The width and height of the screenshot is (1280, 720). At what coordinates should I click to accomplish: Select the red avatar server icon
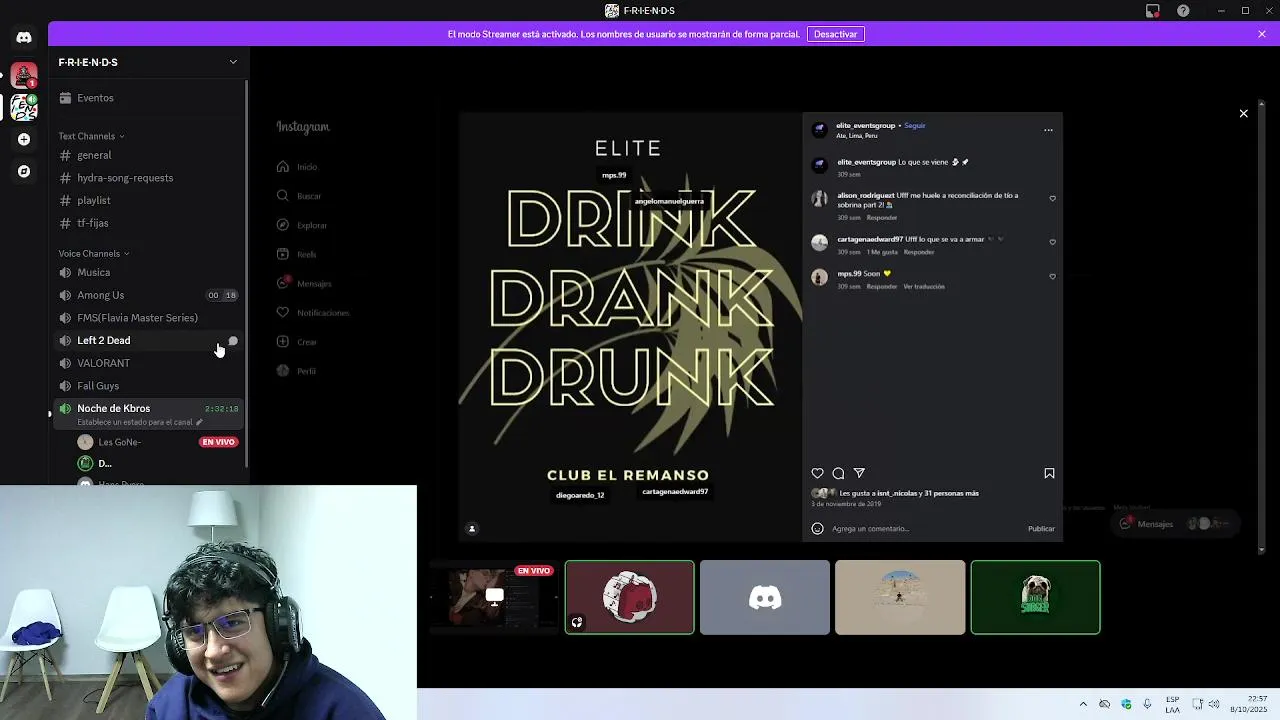tap(24, 75)
